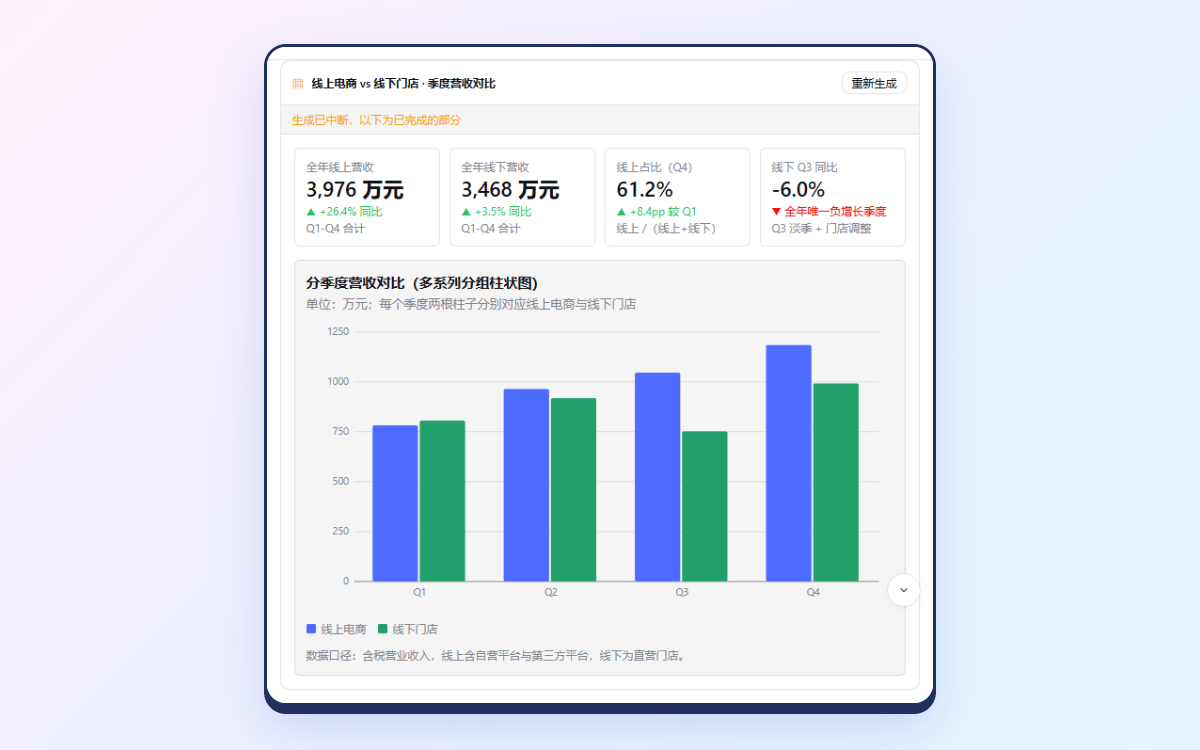Viewport: 1200px width, 750px height.
Task: Toggle the 线上电商 blue legend swatch
Action: (x=311, y=629)
